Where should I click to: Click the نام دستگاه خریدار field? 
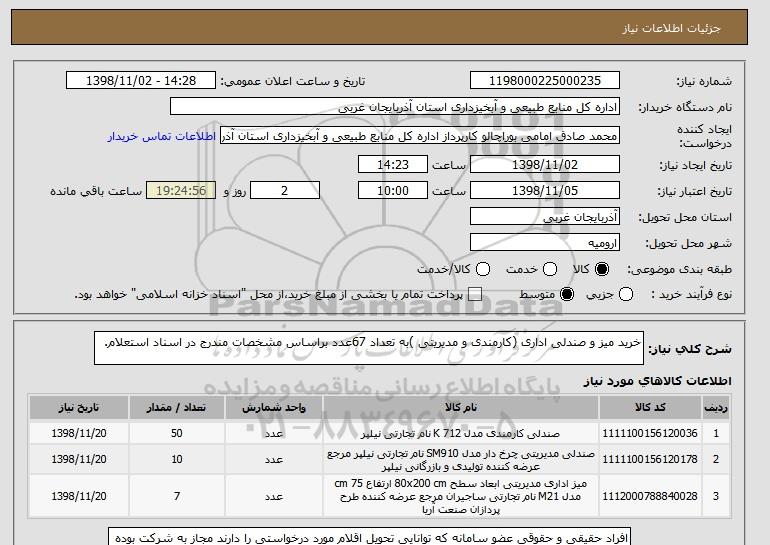point(395,107)
